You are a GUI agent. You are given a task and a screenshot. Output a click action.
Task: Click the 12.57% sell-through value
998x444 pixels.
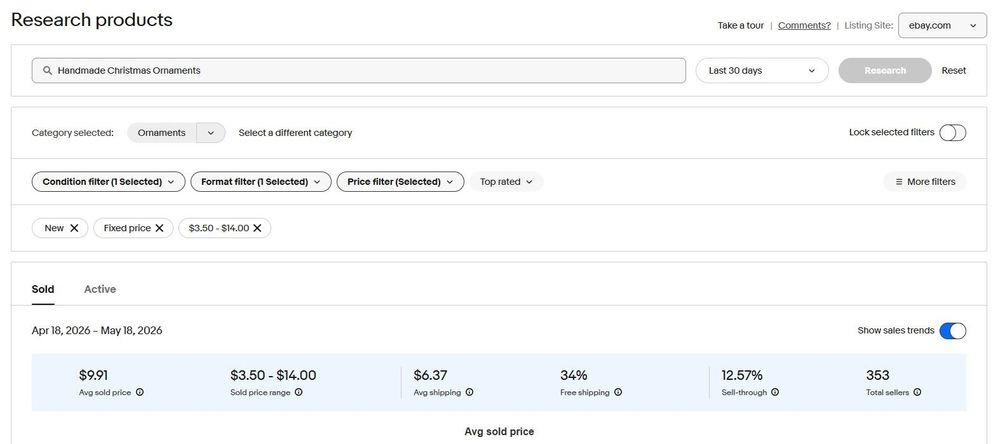(741, 375)
